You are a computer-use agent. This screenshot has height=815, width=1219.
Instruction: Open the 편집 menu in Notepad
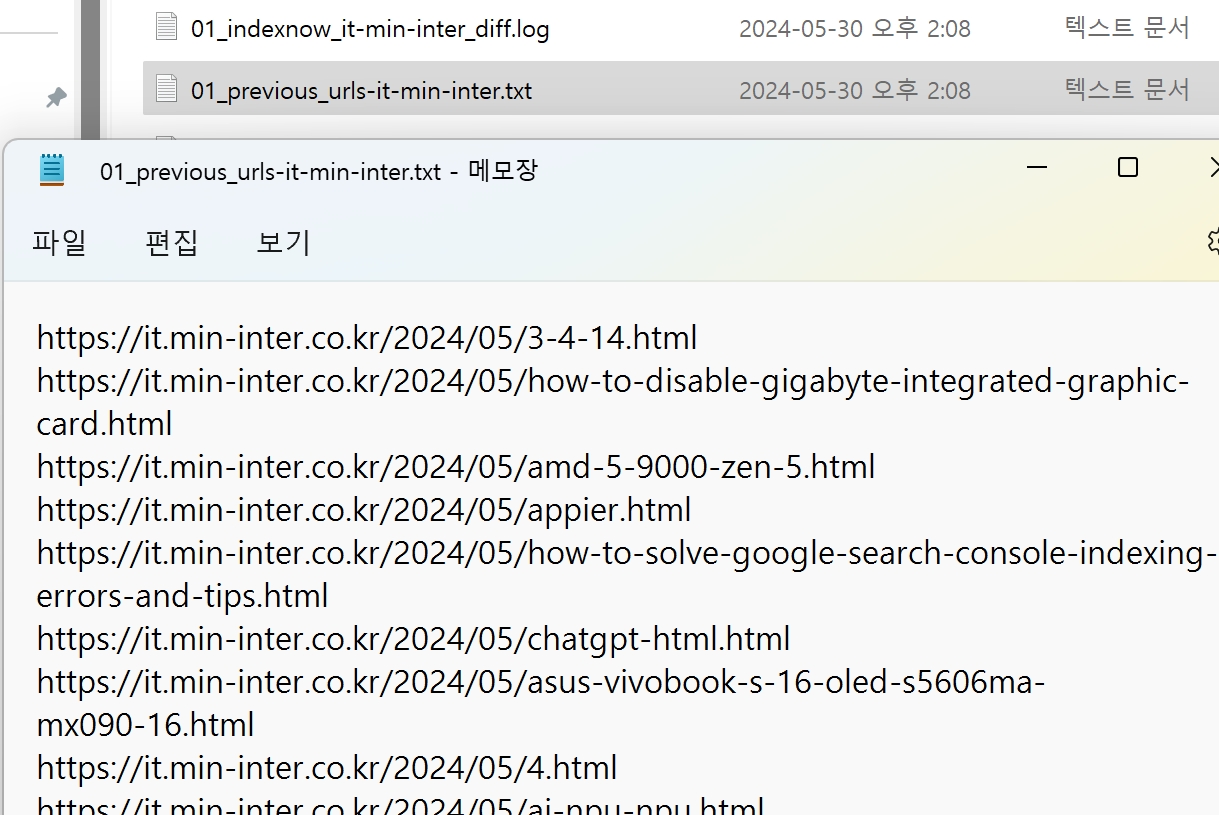[x=172, y=242]
